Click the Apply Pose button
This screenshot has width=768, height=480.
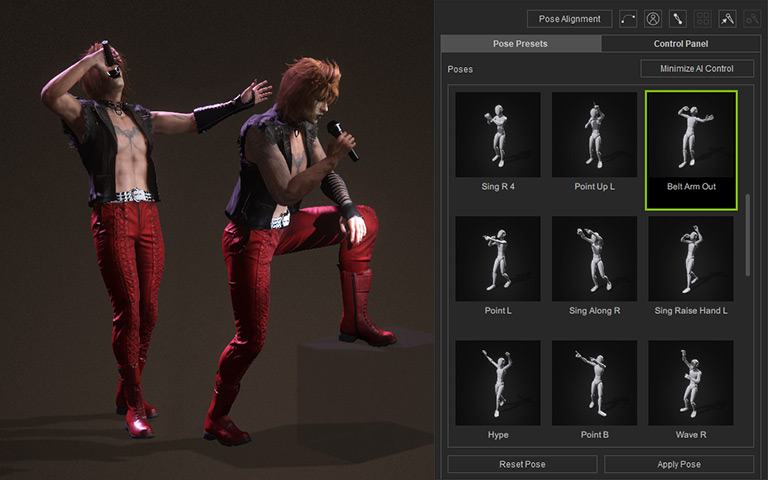(679, 464)
